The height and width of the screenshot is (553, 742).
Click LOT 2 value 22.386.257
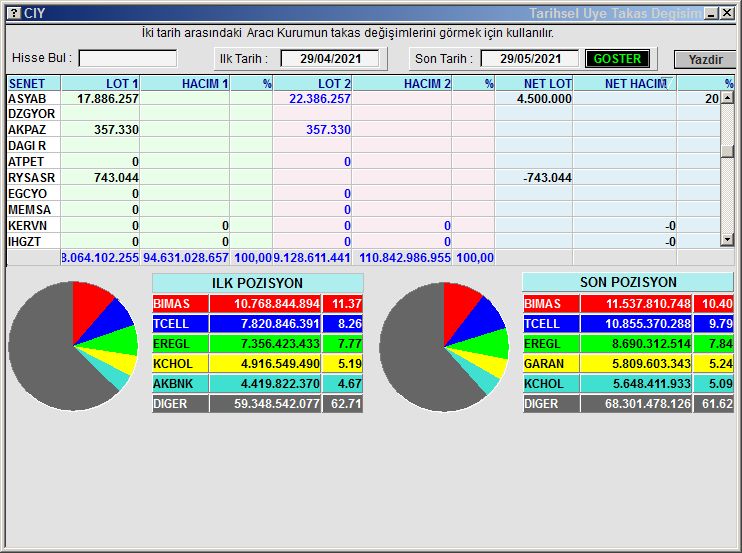coord(320,98)
